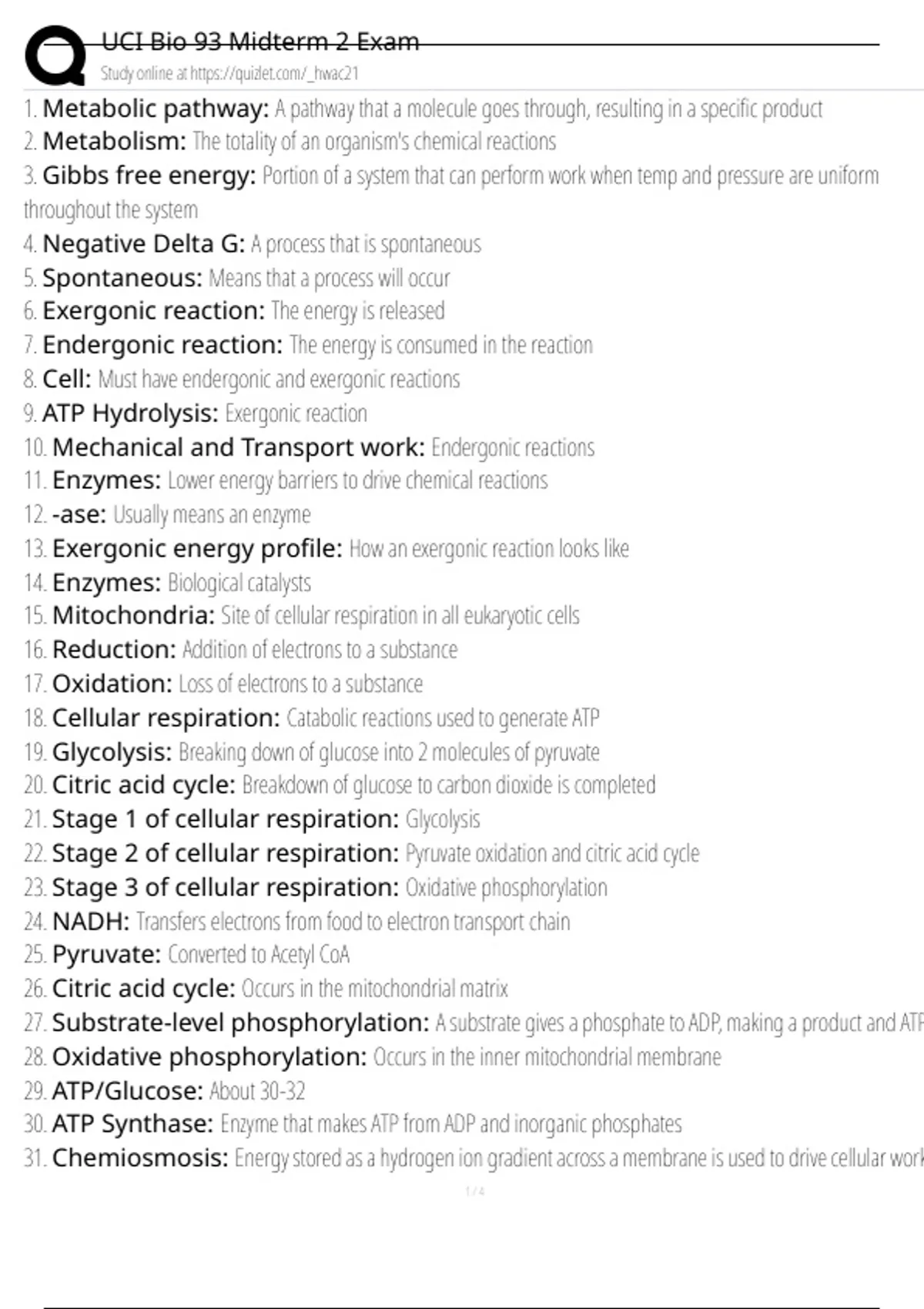Select Stage 2 of cellular respiration
This screenshot has height=1309, width=924.
coord(225,853)
